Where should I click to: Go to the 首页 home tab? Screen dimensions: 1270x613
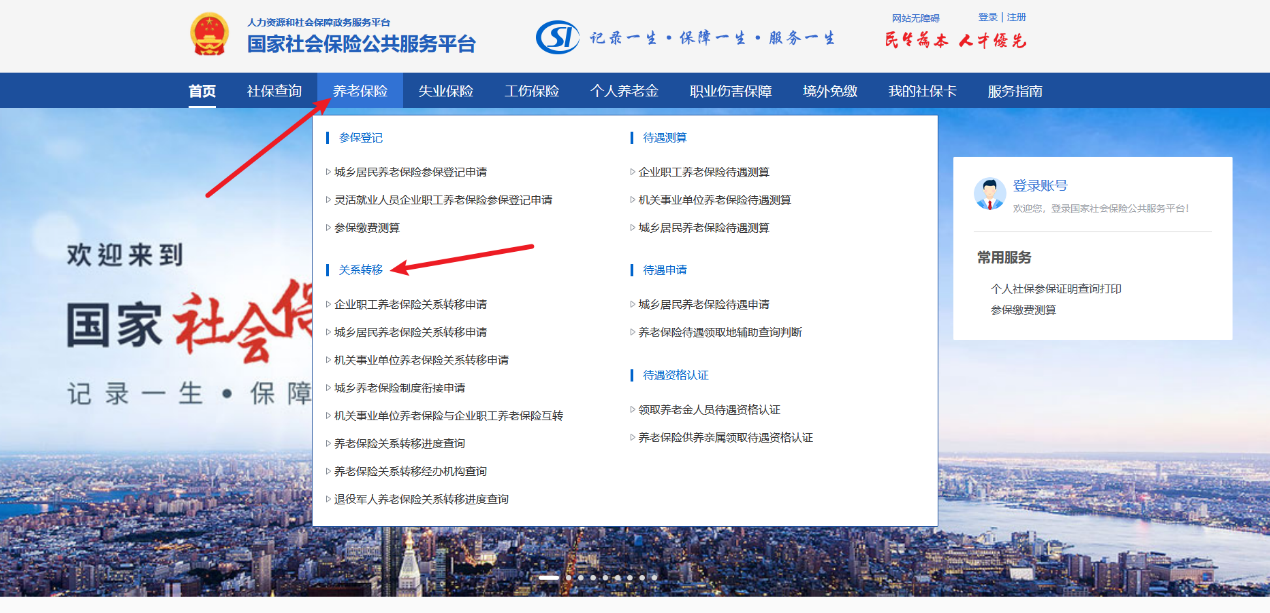(x=201, y=90)
